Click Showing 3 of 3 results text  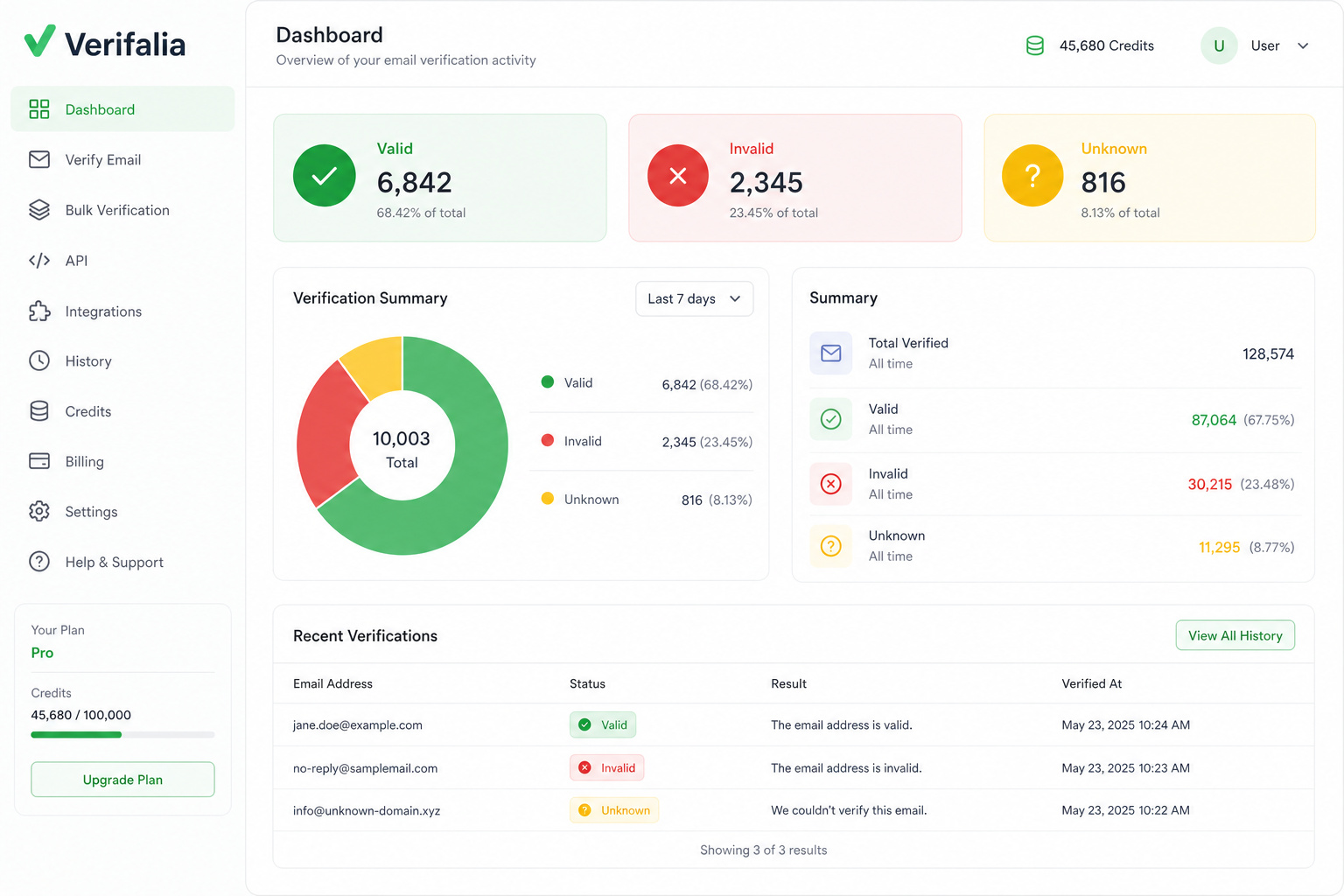(763, 850)
